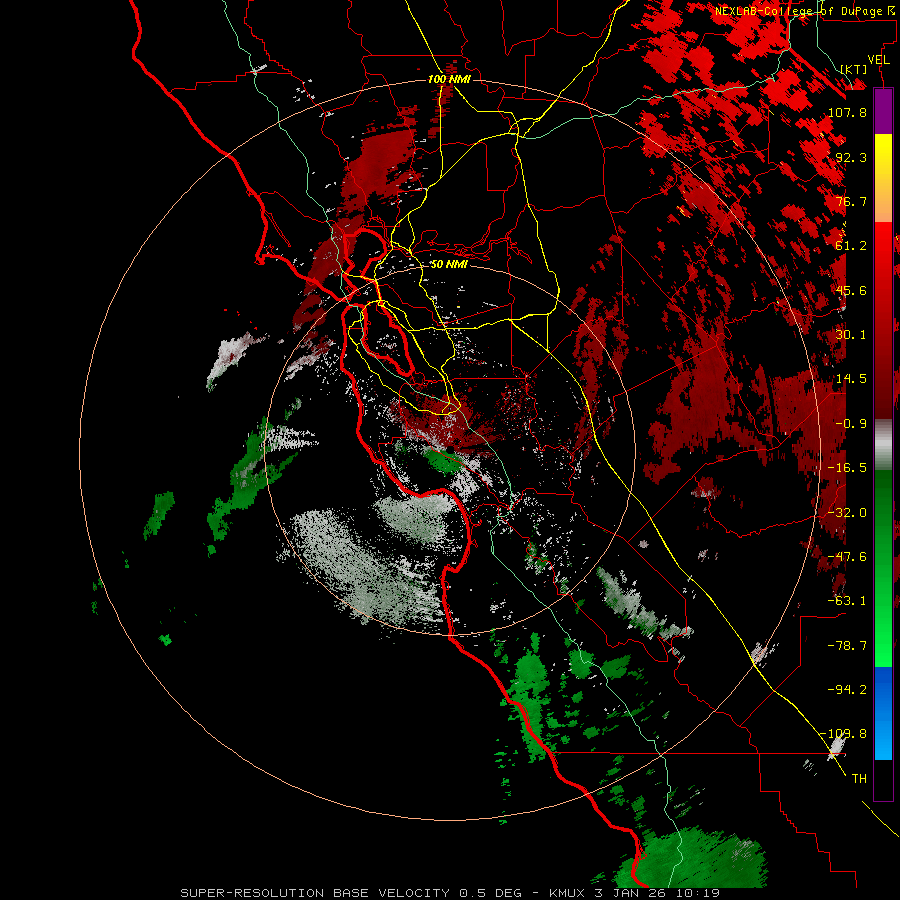This screenshot has width=900, height=900.
Task: Select the 107.8 legend value
Action: (x=847, y=112)
